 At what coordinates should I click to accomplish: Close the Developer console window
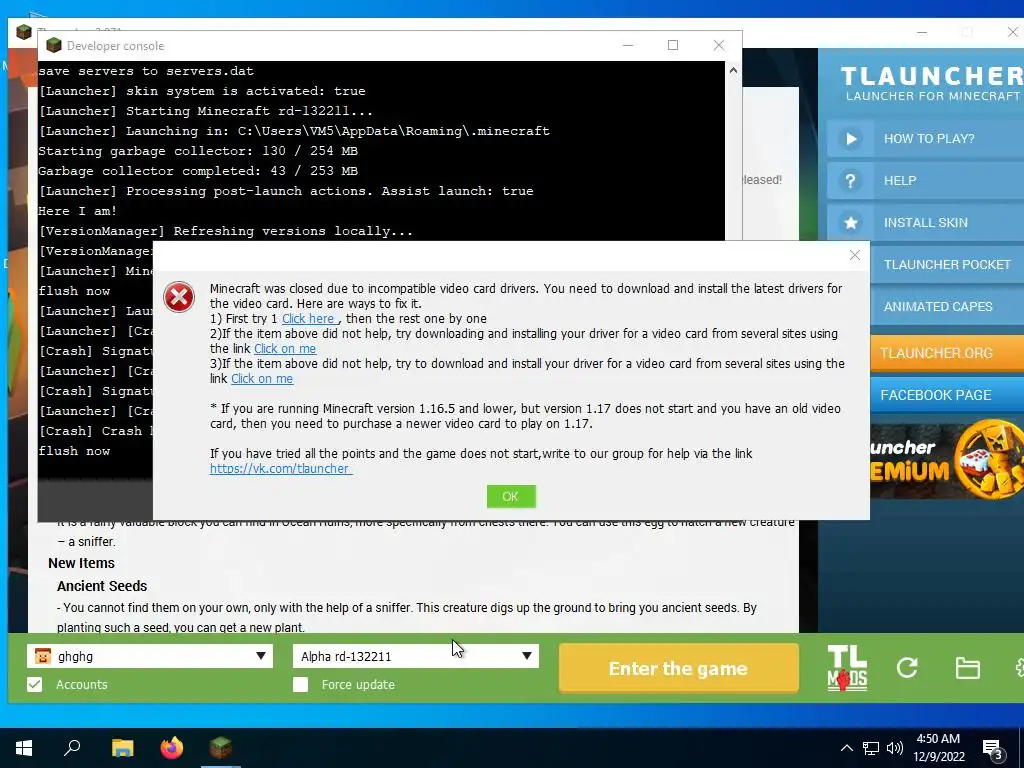pos(718,45)
